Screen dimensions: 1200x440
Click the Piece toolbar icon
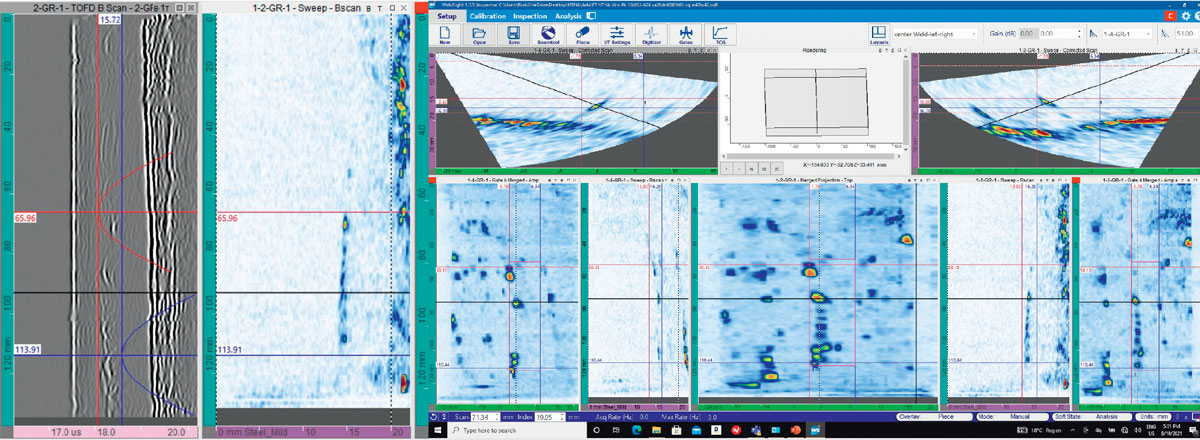click(583, 35)
